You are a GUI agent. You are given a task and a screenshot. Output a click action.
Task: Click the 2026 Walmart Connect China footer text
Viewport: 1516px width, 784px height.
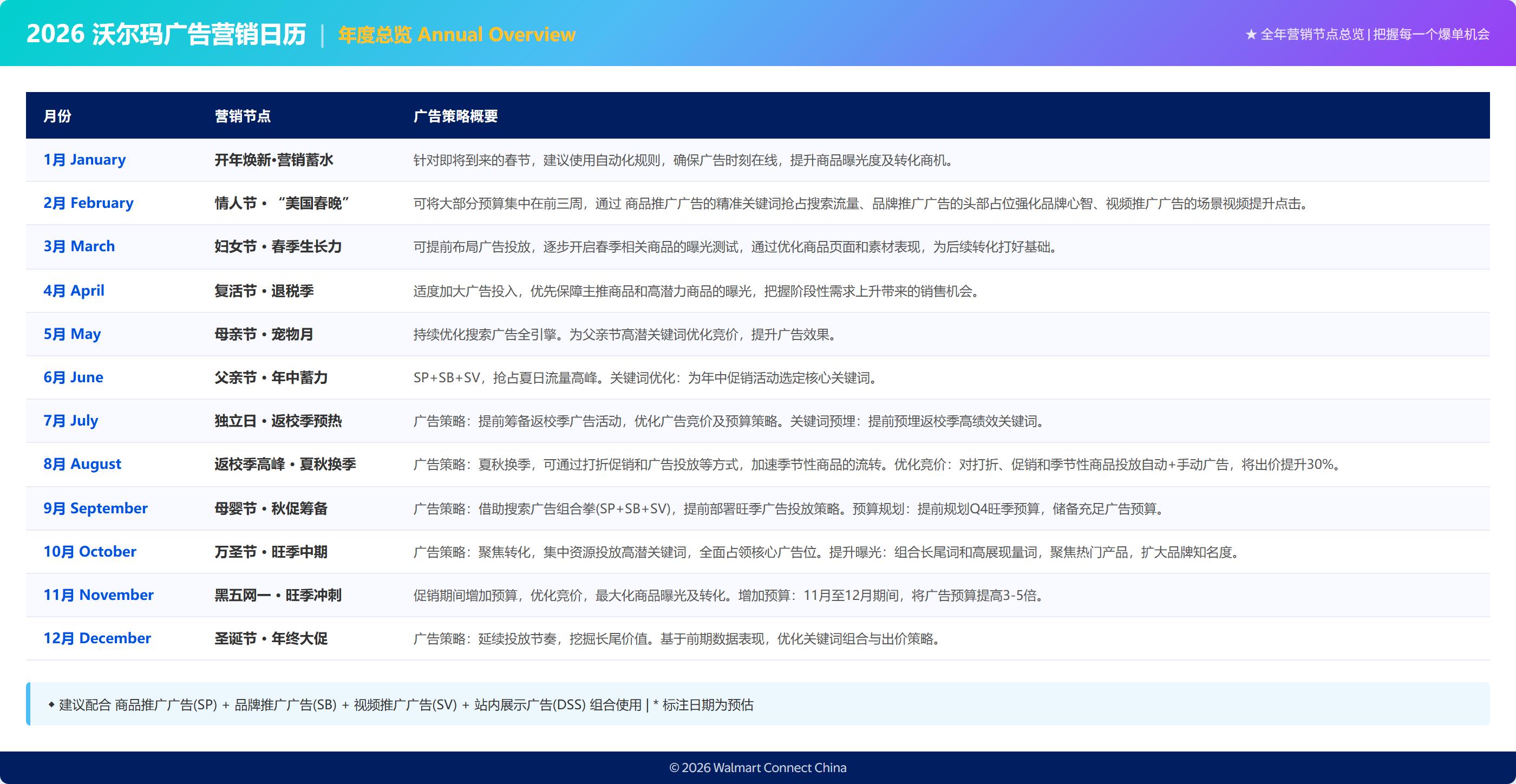(x=758, y=768)
